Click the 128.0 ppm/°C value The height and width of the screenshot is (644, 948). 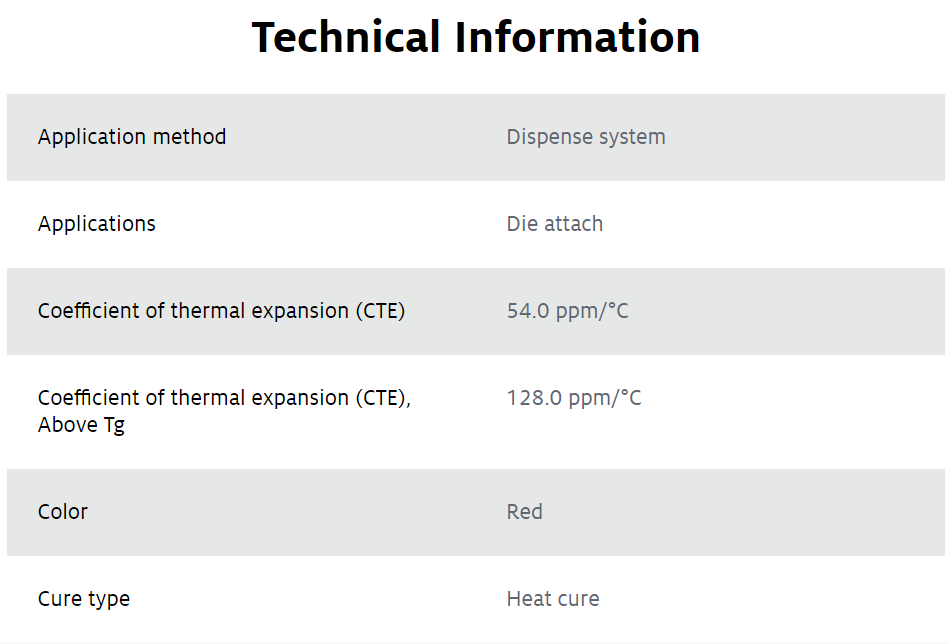(x=574, y=398)
